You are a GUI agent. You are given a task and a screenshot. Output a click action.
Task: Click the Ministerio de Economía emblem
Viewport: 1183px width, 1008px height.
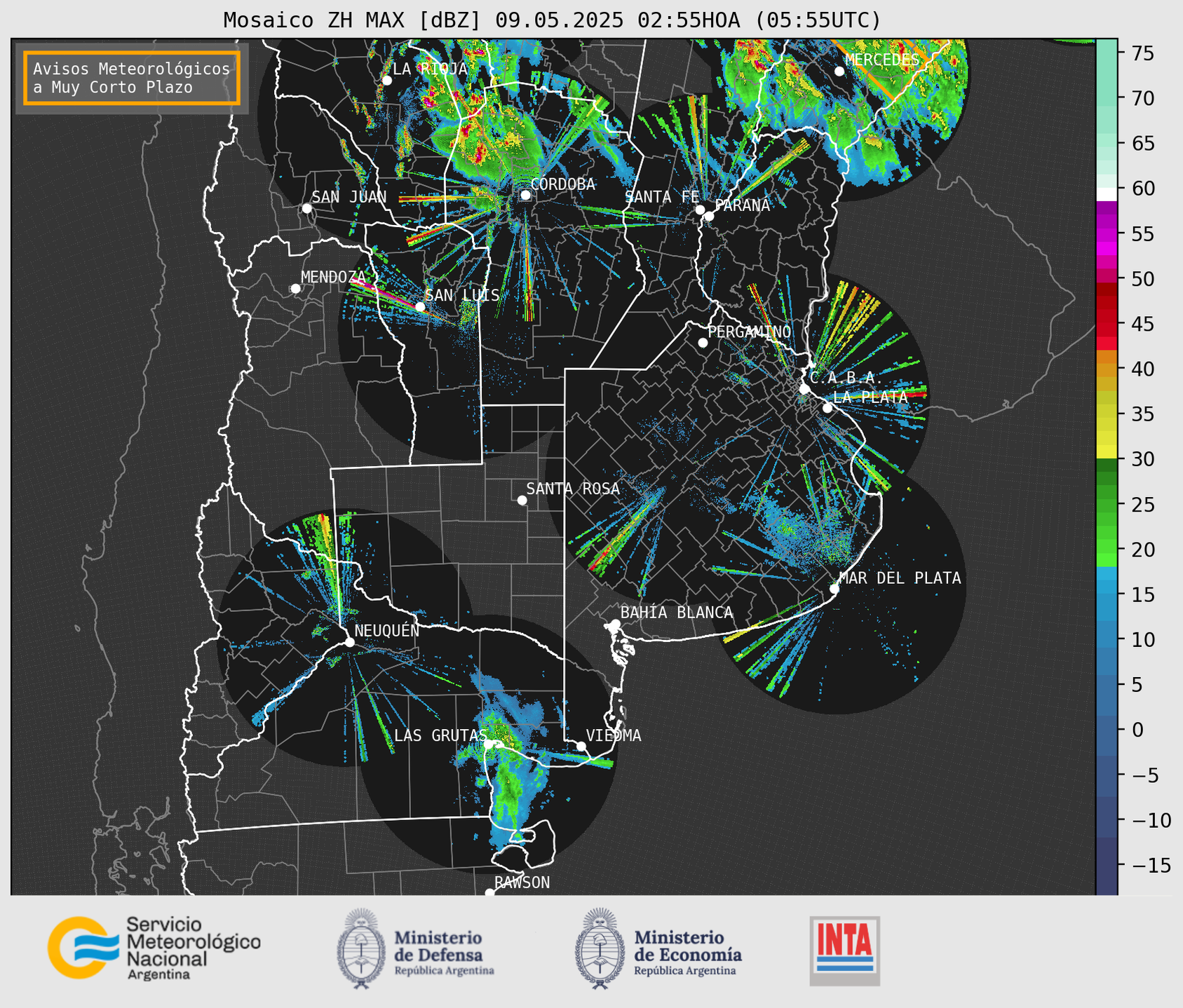(600, 949)
